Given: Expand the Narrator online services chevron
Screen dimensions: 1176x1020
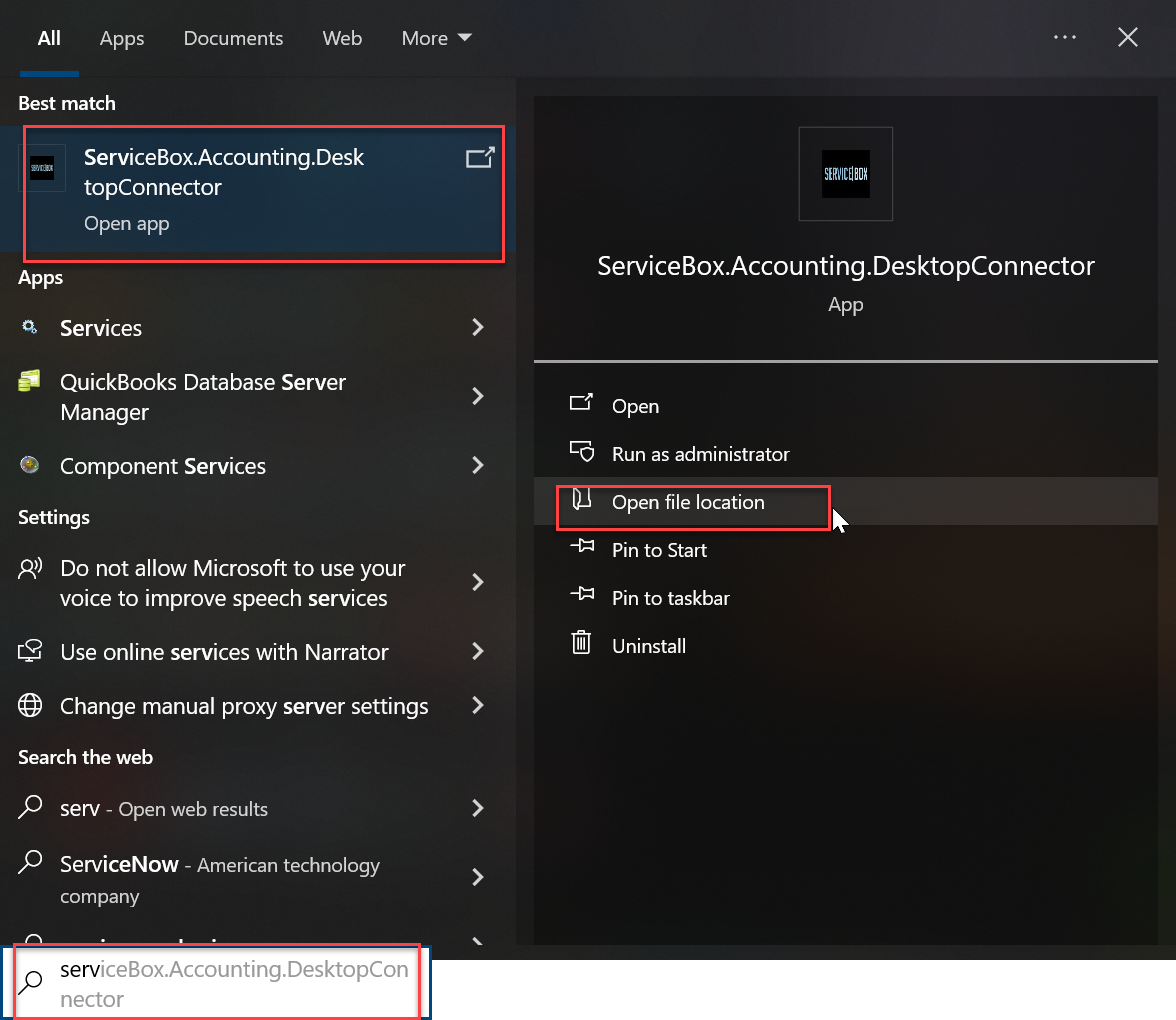Looking at the screenshot, I should (478, 651).
